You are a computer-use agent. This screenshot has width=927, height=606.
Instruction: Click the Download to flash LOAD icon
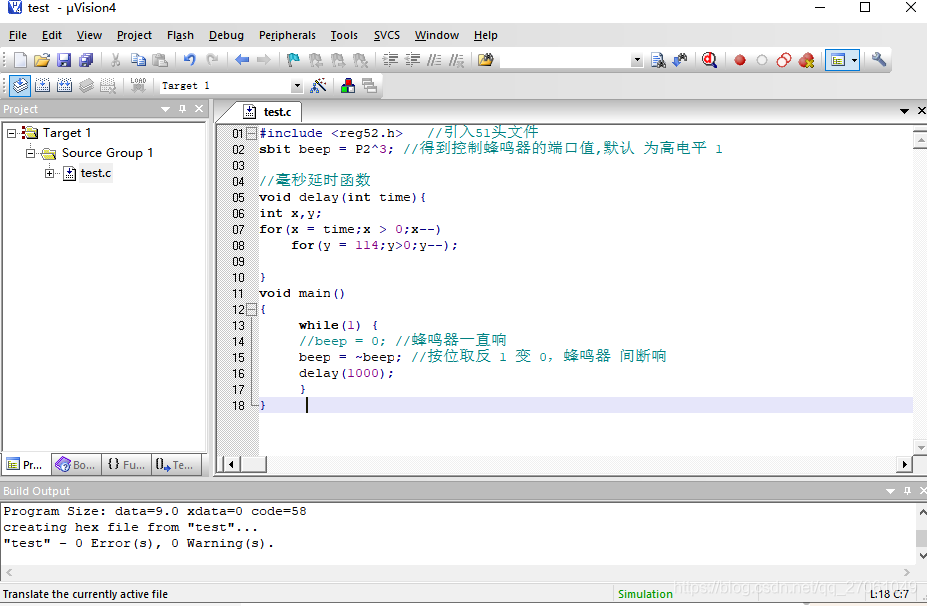click(138, 86)
